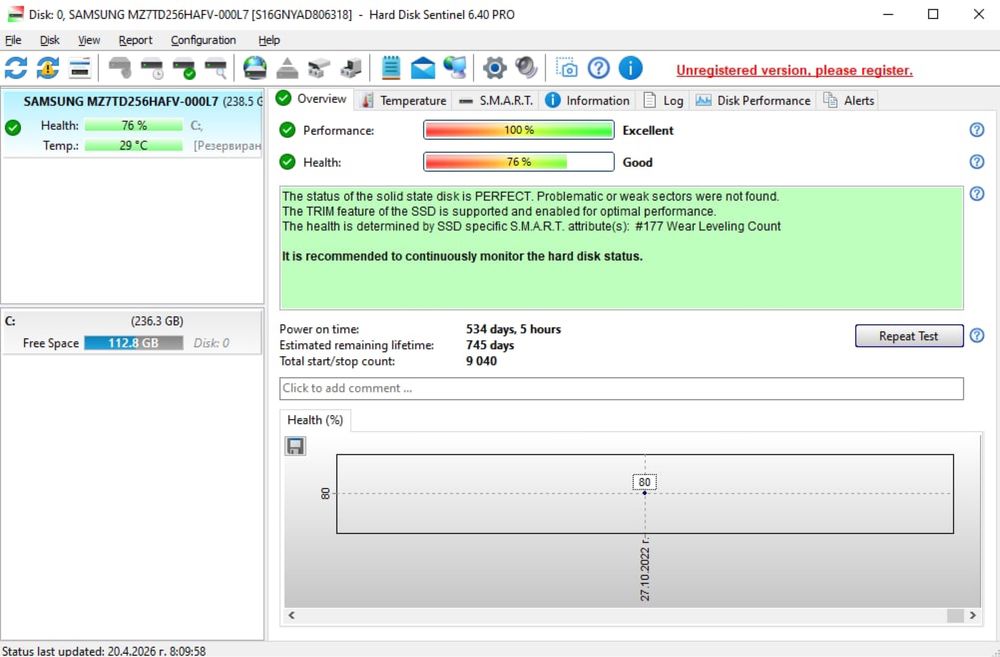Viewport: 1000px width, 657px height.
Task: Click the graph horizontal scrollbar thumb
Action: [x=955, y=616]
